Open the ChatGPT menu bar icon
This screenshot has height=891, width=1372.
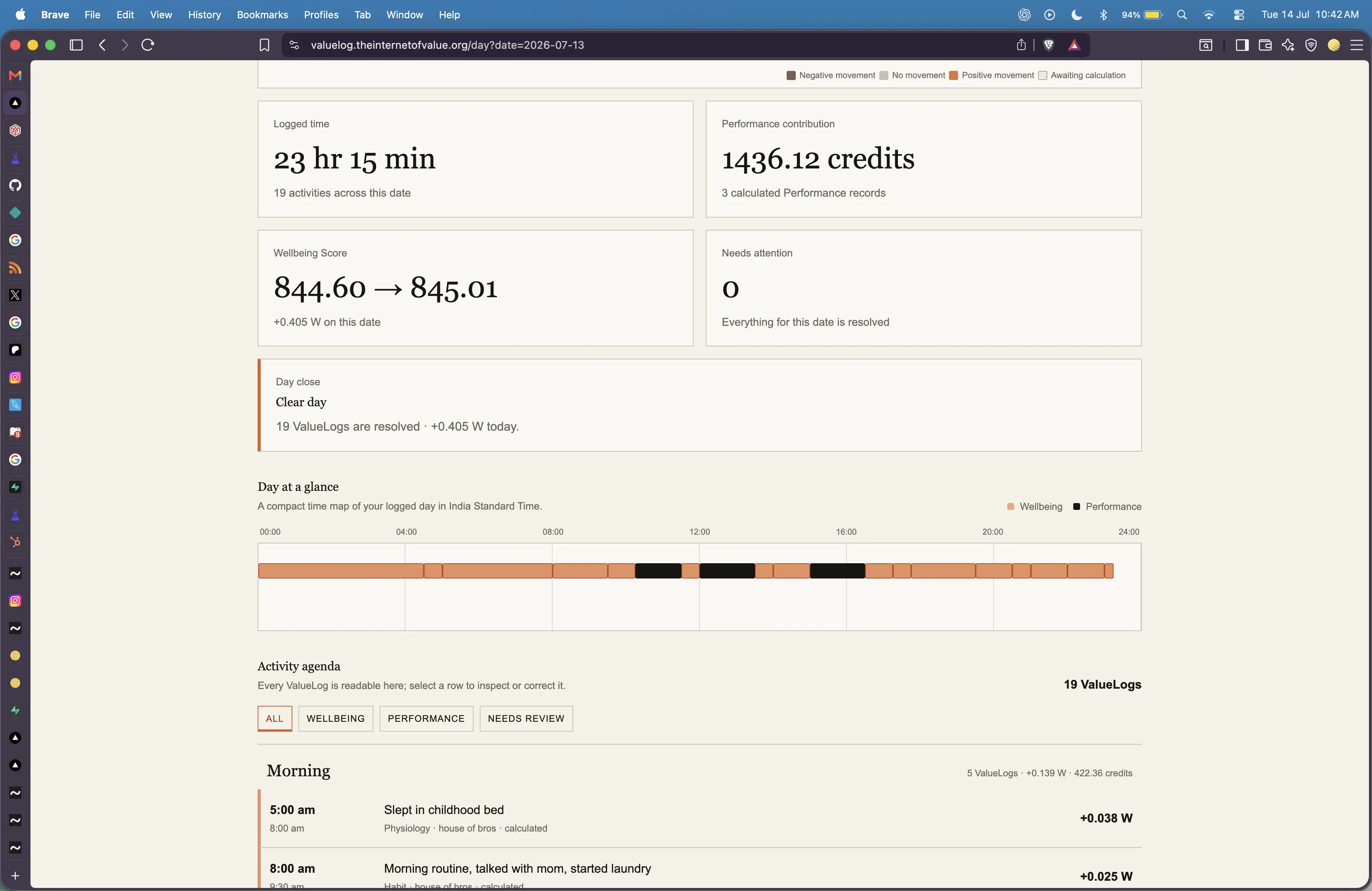pos(1024,15)
